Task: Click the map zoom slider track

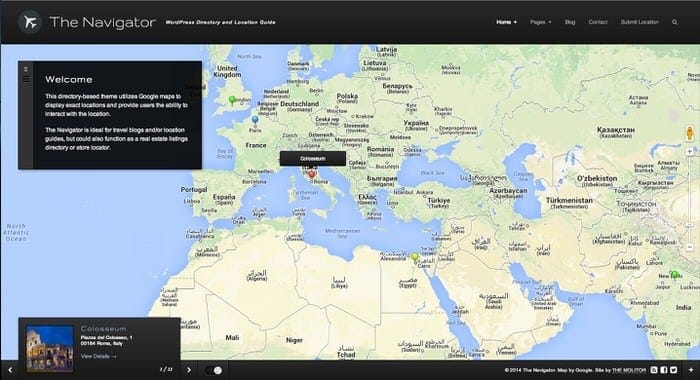Action: pos(690,199)
